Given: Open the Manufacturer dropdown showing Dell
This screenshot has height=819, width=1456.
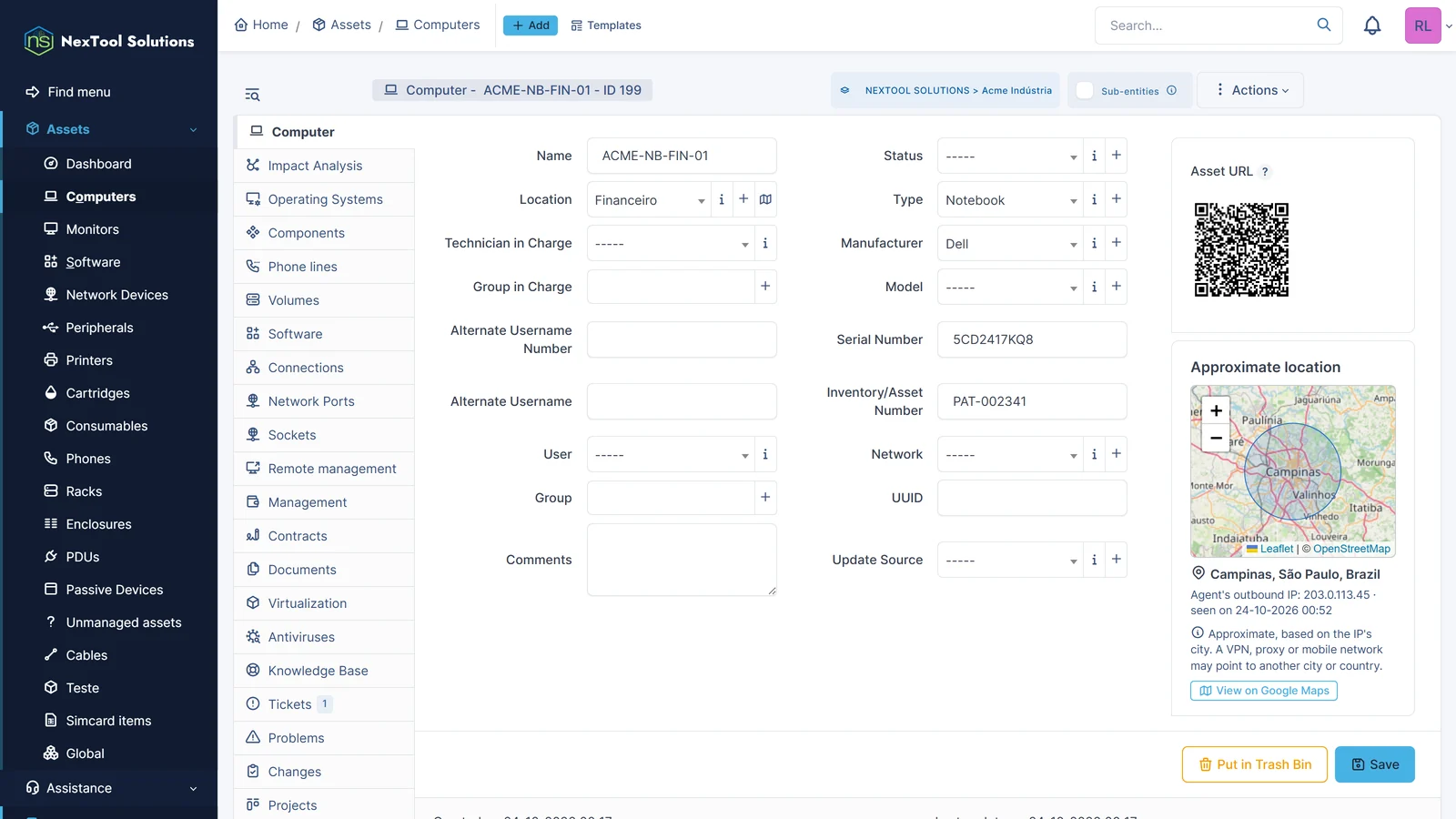Looking at the screenshot, I should [x=1010, y=243].
